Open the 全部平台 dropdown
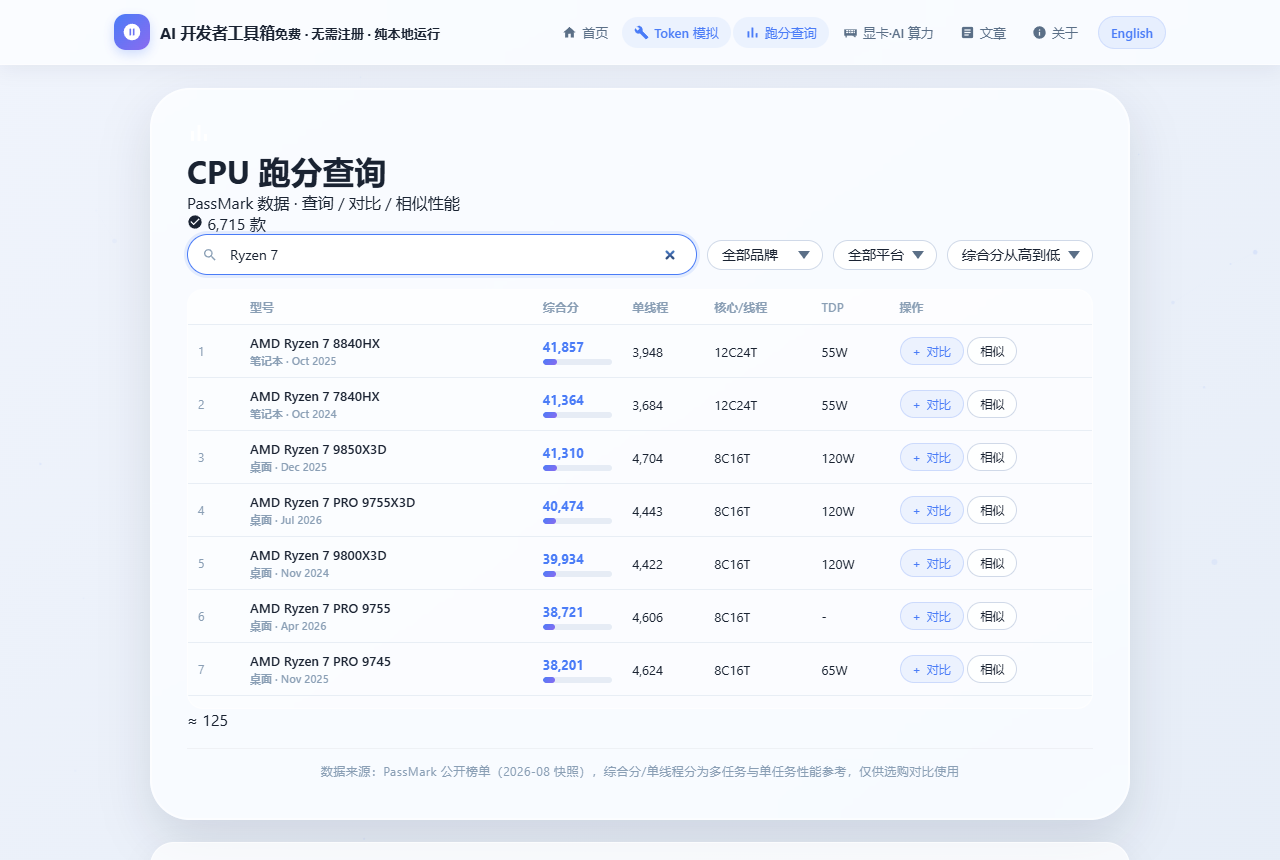The image size is (1280, 860). (885, 255)
